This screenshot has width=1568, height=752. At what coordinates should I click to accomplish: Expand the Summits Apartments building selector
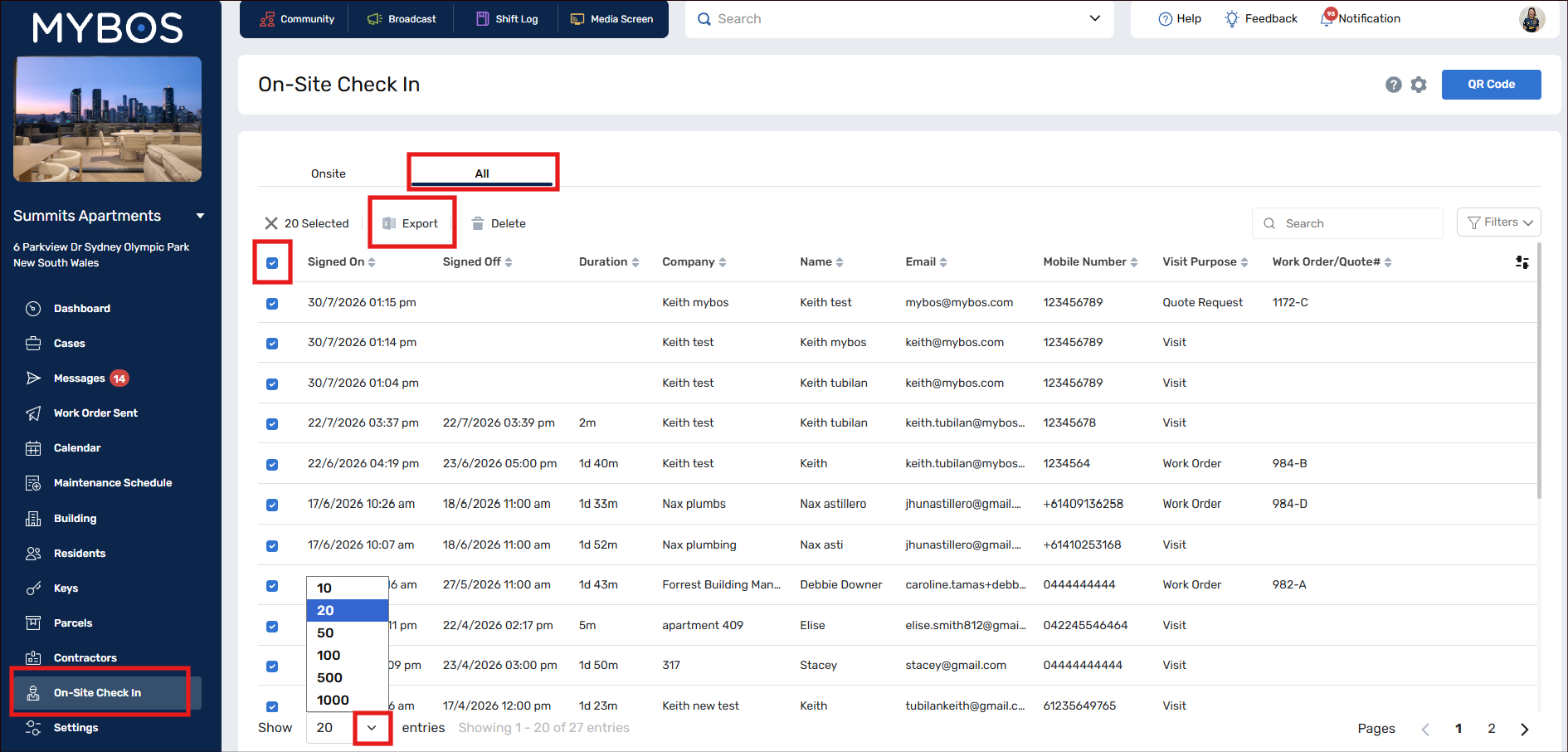point(200,216)
